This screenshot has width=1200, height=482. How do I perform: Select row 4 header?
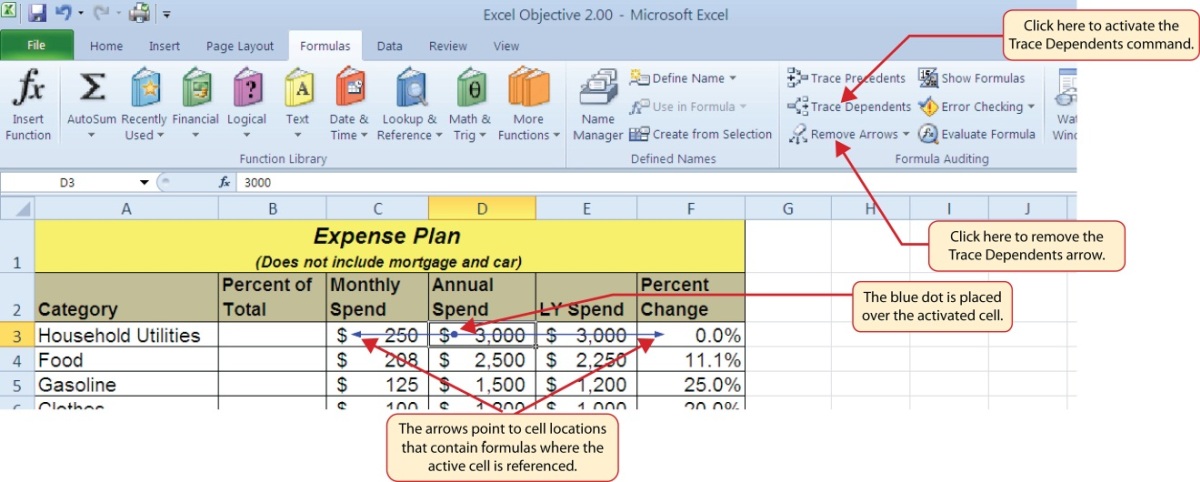17,360
